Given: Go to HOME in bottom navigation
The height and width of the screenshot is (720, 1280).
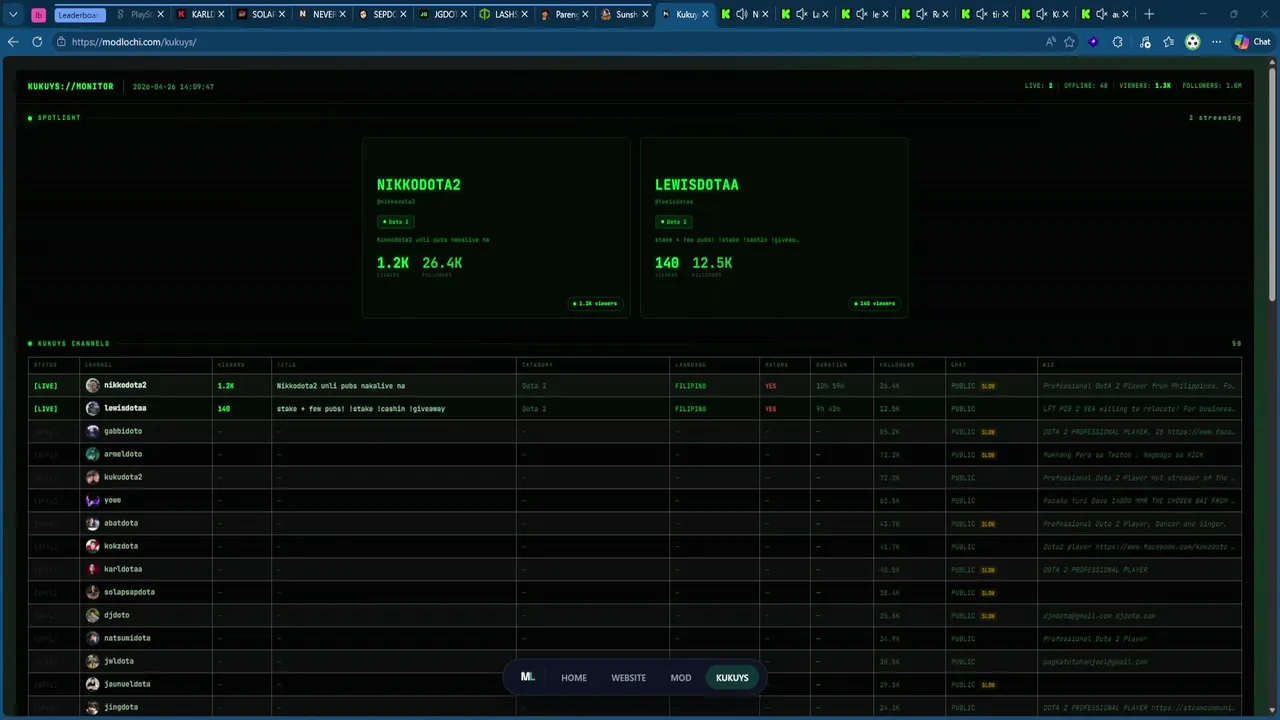Looking at the screenshot, I should (x=574, y=677).
